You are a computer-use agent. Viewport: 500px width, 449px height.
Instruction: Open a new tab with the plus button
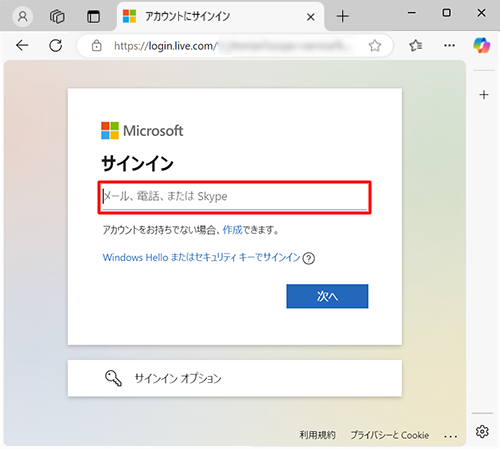click(343, 16)
